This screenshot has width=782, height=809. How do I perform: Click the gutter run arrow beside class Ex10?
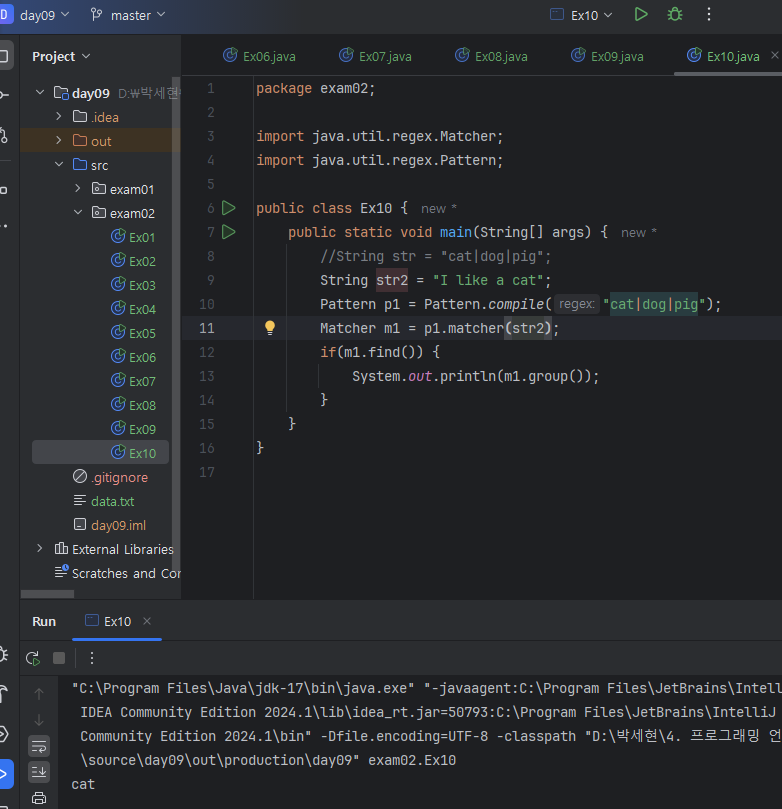[x=229, y=208]
